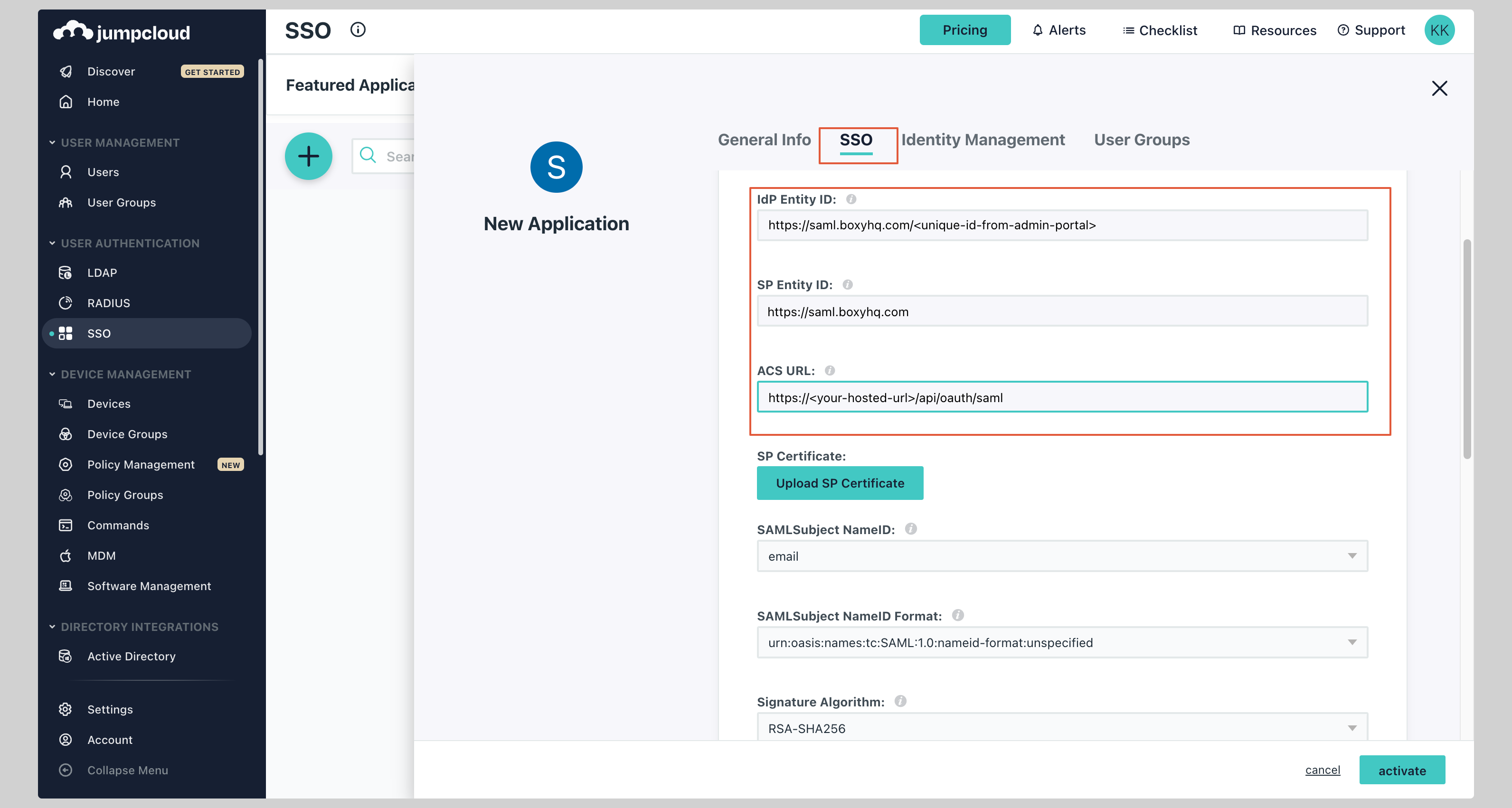Viewport: 1512px width, 808px height.
Task: Click the Upload SP Certificate button
Action: point(840,483)
